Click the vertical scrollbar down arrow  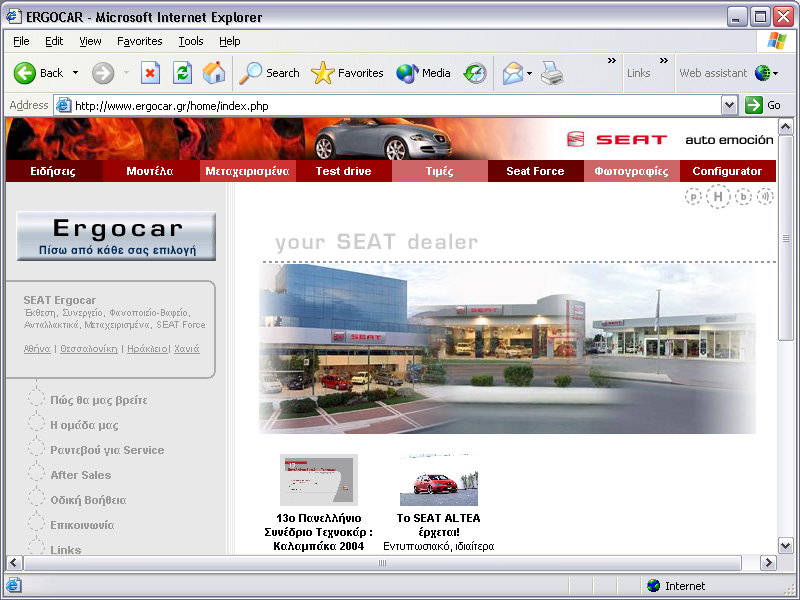tap(786, 545)
